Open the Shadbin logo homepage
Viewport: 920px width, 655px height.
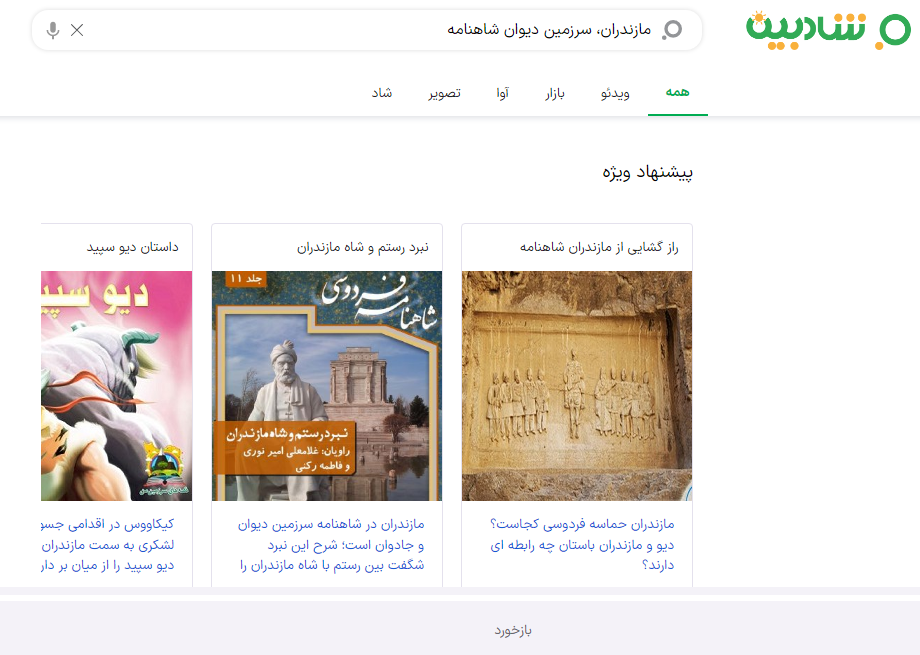click(827, 30)
